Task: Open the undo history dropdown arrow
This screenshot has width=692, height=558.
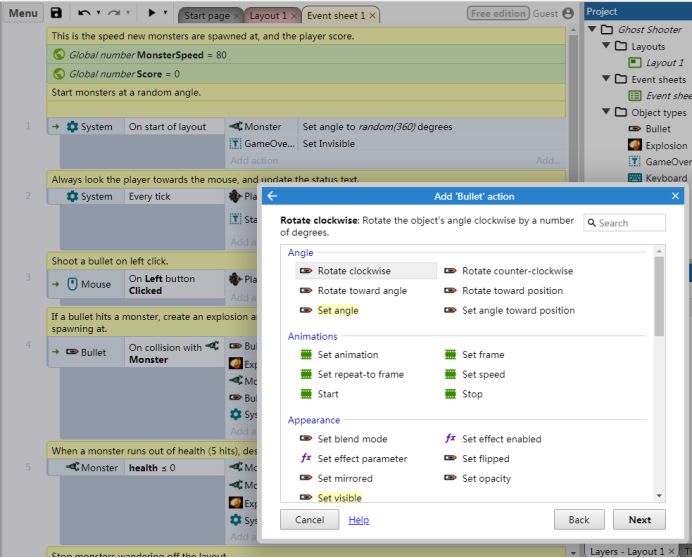Action: 101,15
